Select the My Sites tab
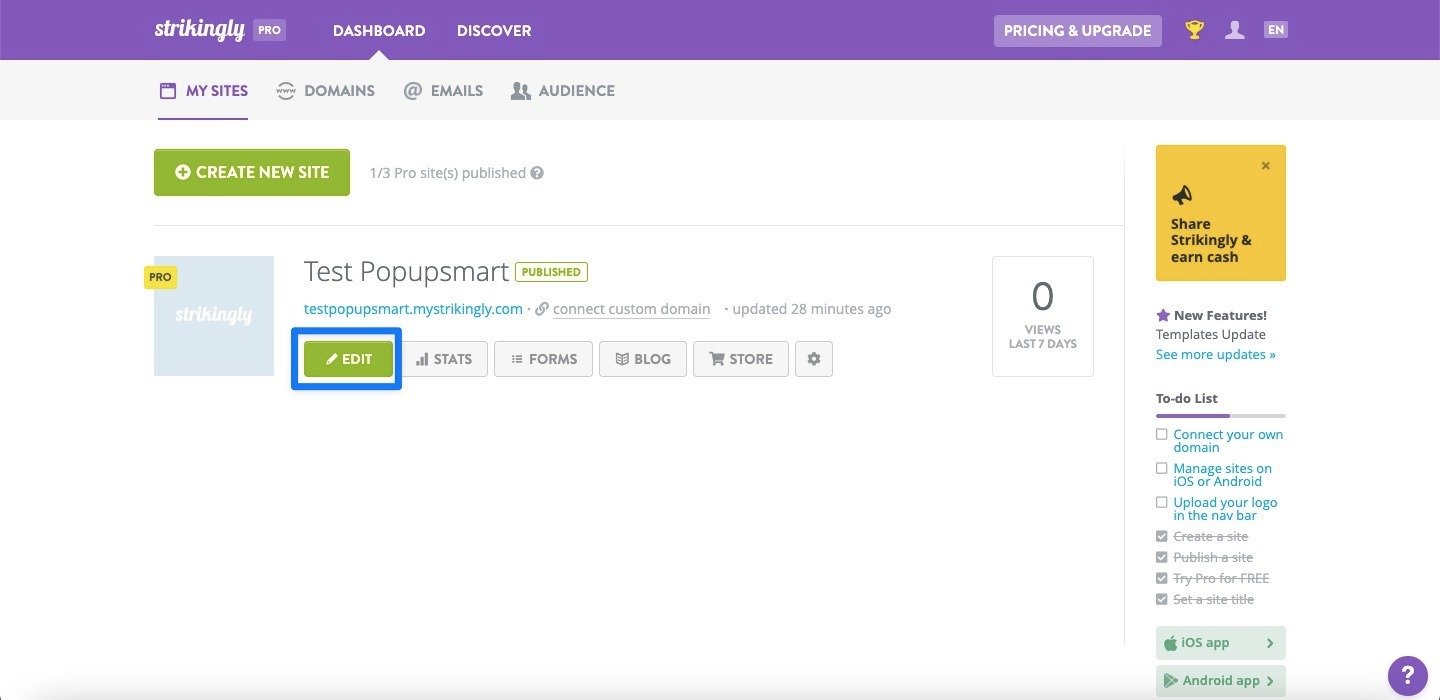 tap(203, 91)
